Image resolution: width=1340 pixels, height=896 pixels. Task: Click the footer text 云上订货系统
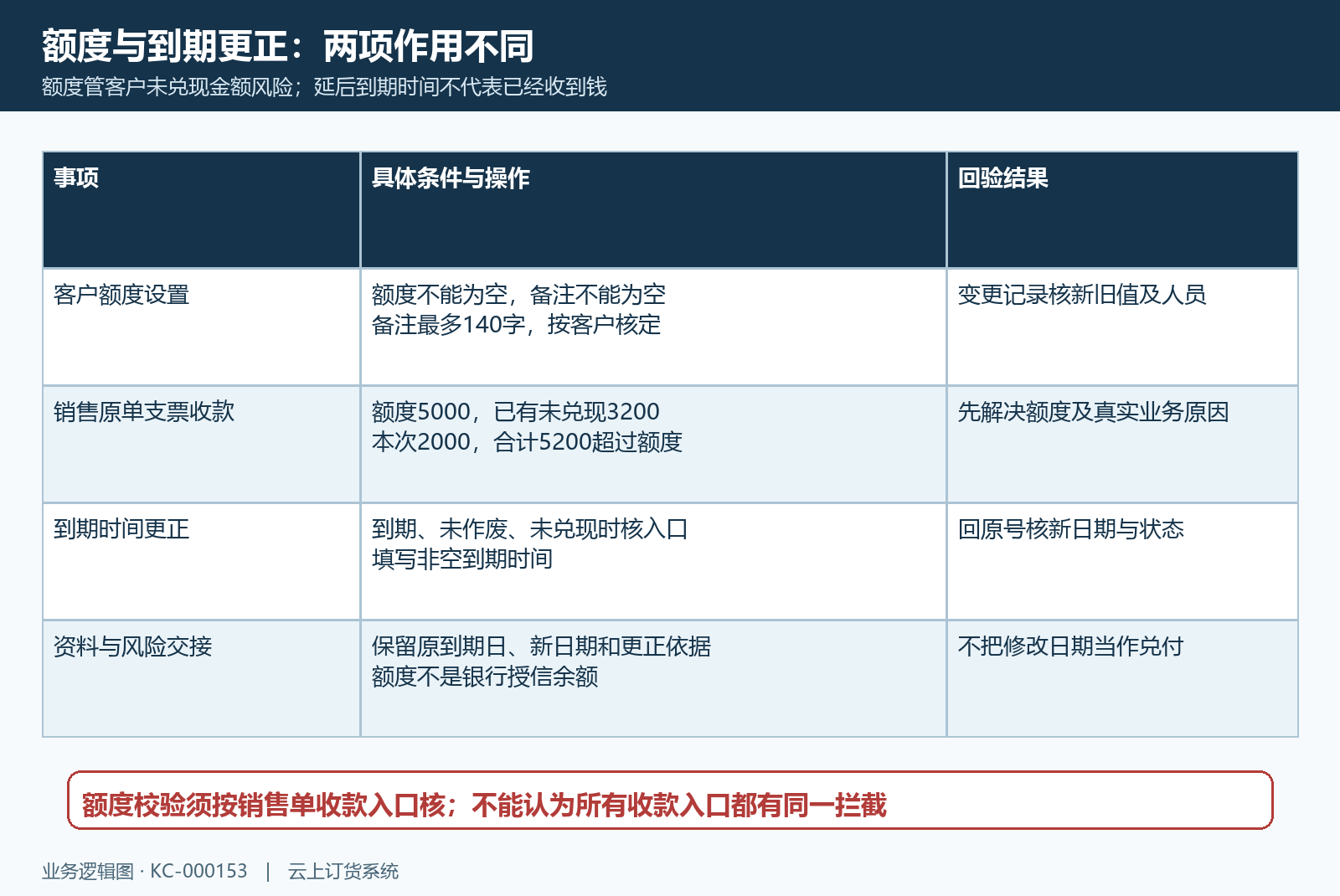tap(343, 872)
